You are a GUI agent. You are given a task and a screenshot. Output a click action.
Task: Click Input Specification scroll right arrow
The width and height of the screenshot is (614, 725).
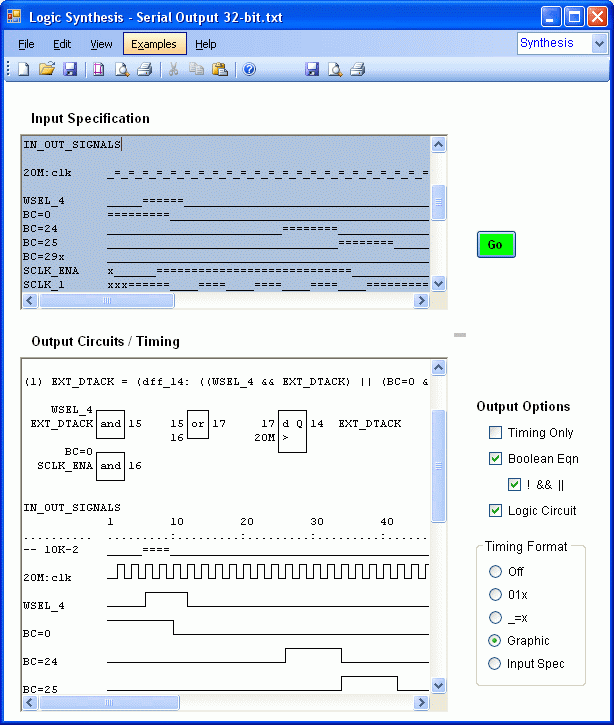pyautogui.click(x=421, y=301)
